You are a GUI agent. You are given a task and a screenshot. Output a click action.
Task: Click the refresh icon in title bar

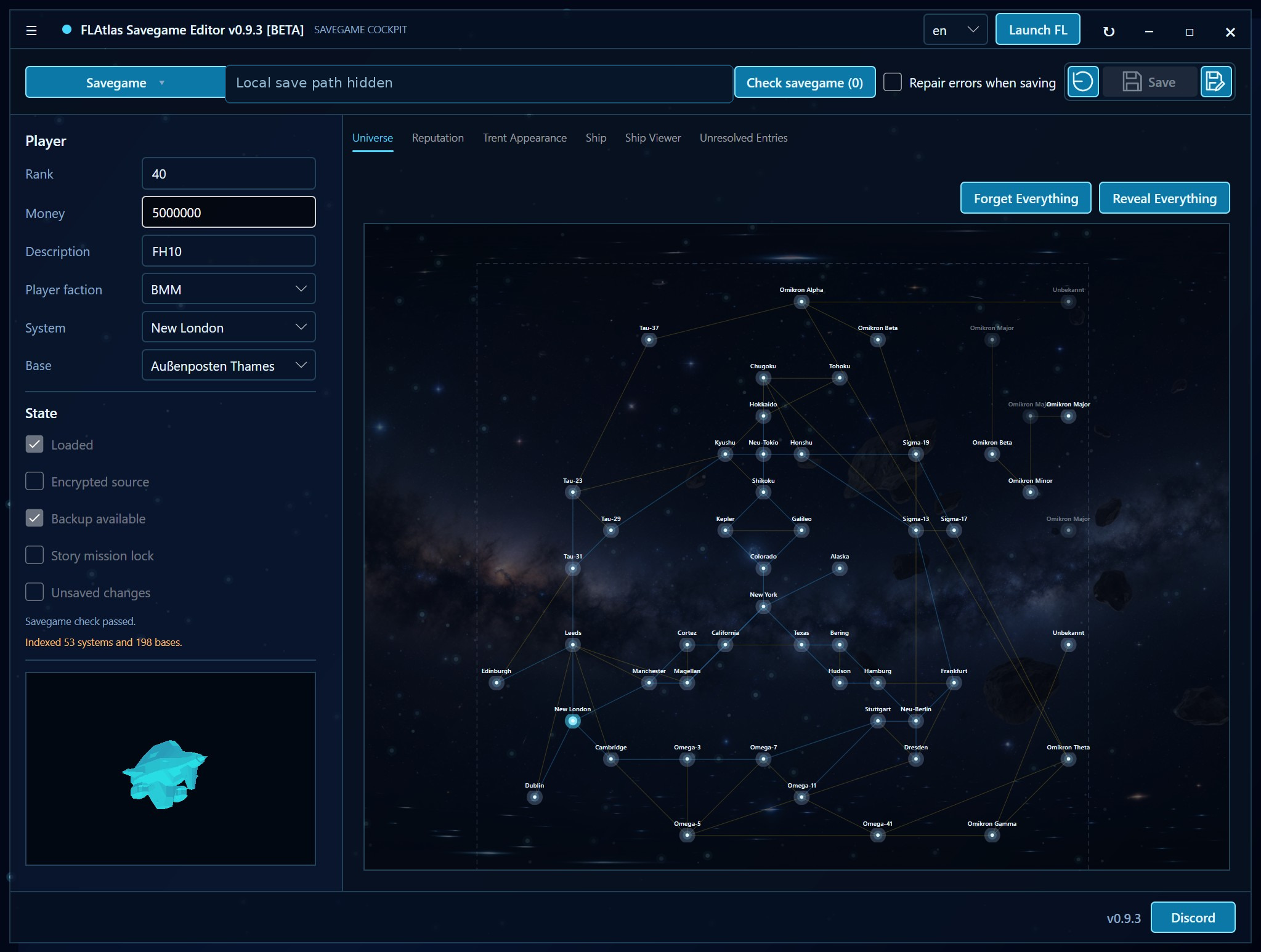[x=1108, y=31]
